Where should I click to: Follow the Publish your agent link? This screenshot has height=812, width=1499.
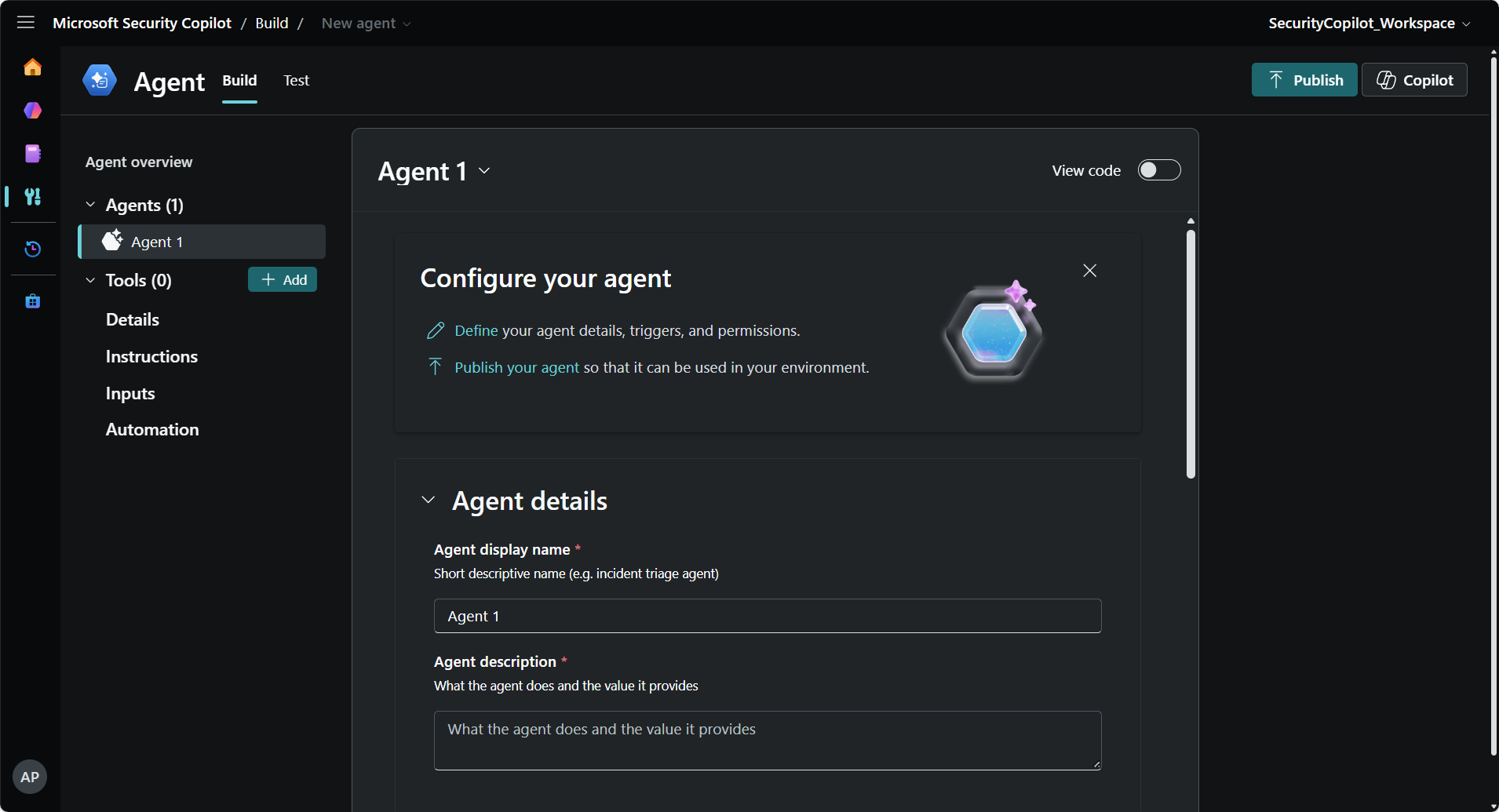point(516,367)
